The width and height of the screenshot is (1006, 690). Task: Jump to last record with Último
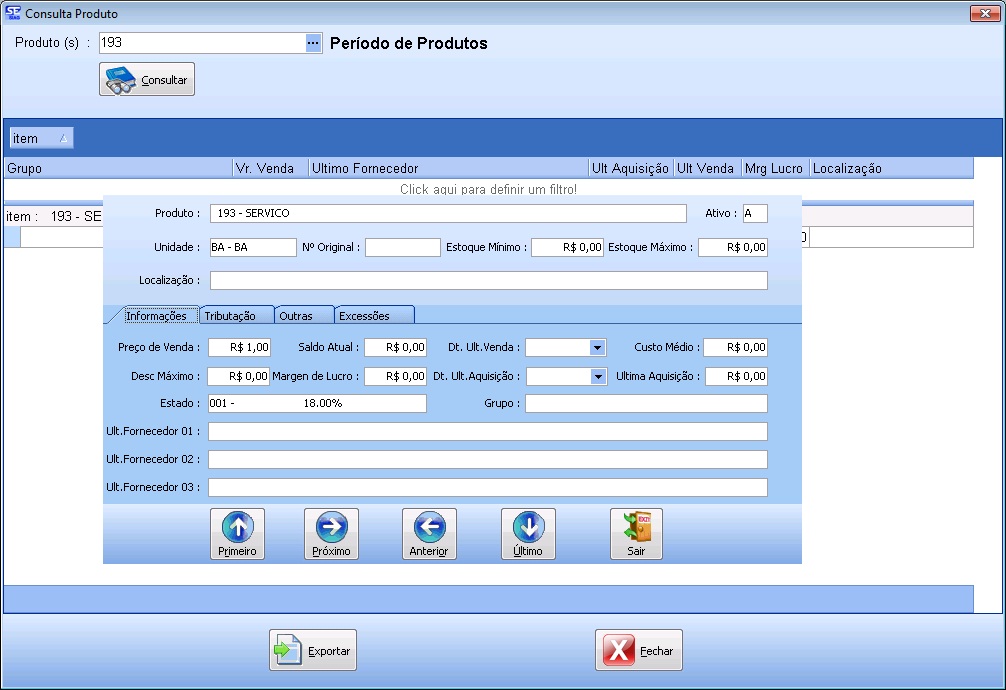(528, 534)
